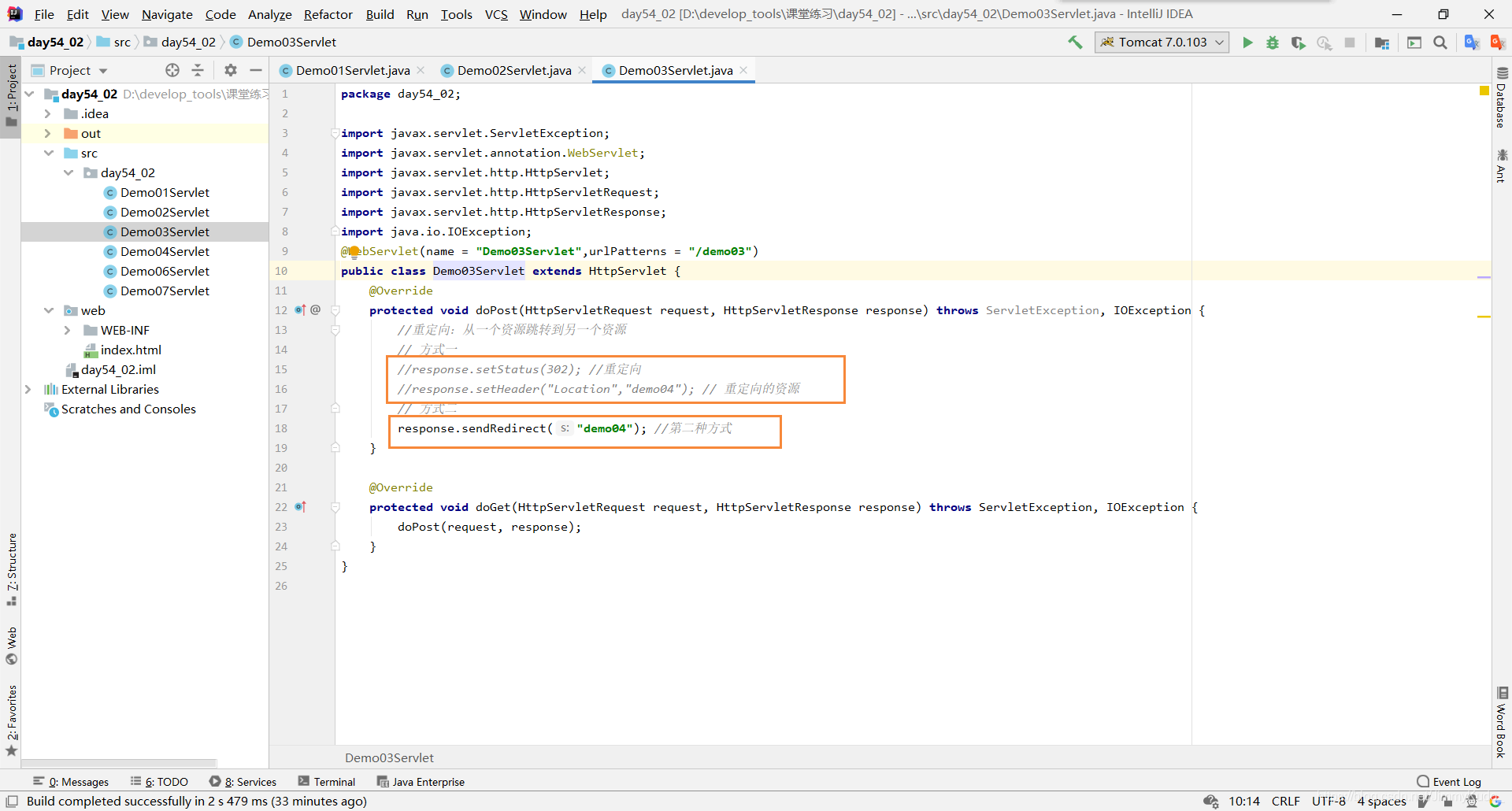This screenshot has width=1512, height=811.
Task: Switch to Demo01Servlet.java editor tab
Action: coord(352,70)
